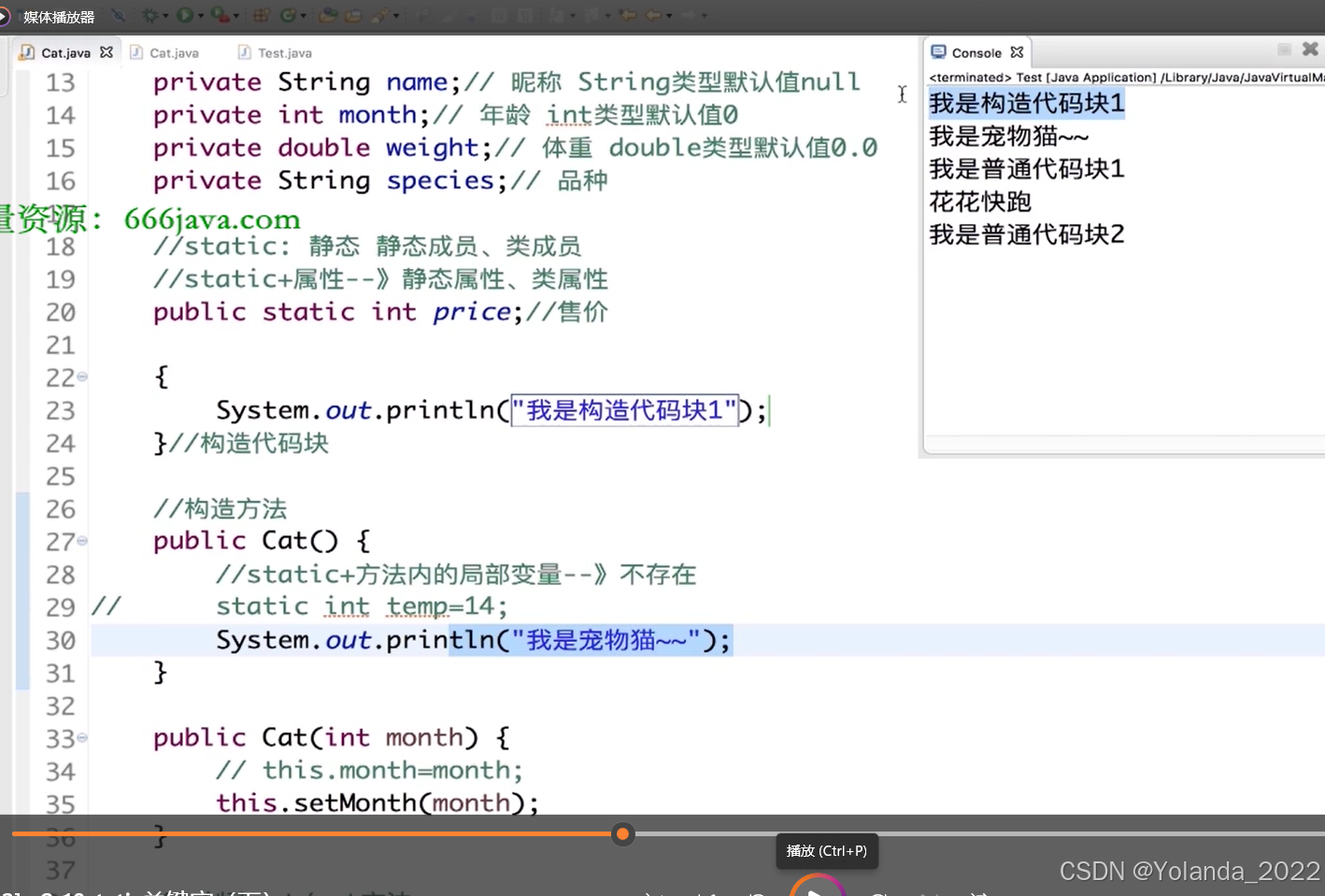This screenshot has width=1325, height=896.
Task: Switch to the second Cat.java tab
Action: [164, 53]
